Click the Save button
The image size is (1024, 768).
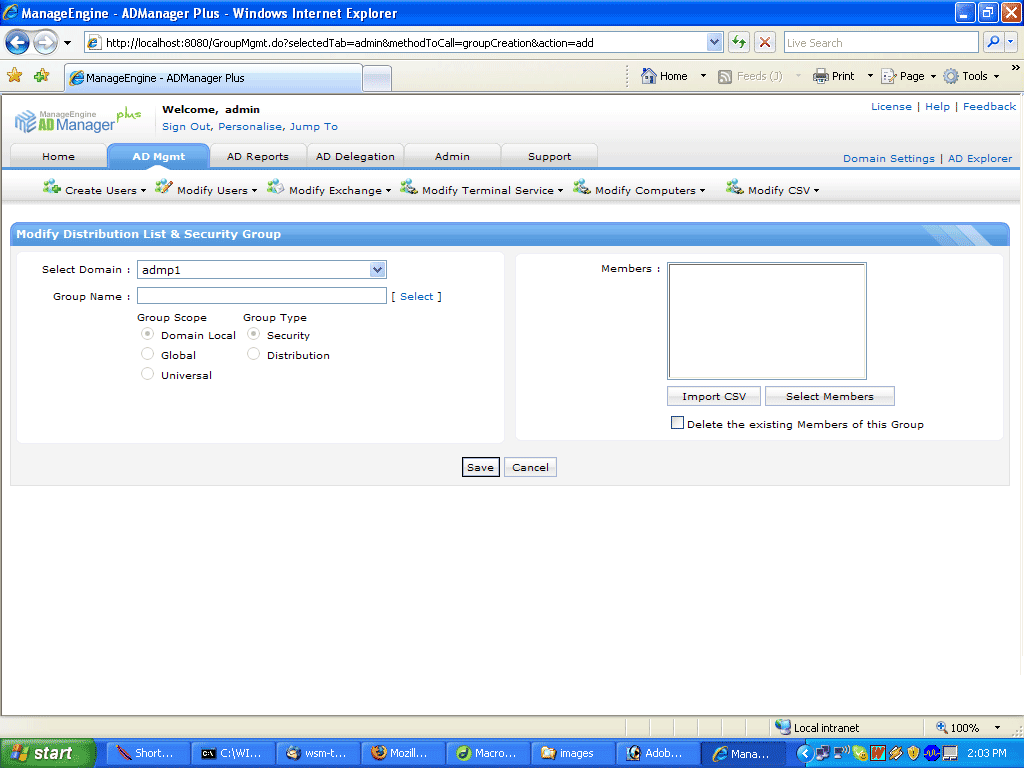tap(481, 468)
